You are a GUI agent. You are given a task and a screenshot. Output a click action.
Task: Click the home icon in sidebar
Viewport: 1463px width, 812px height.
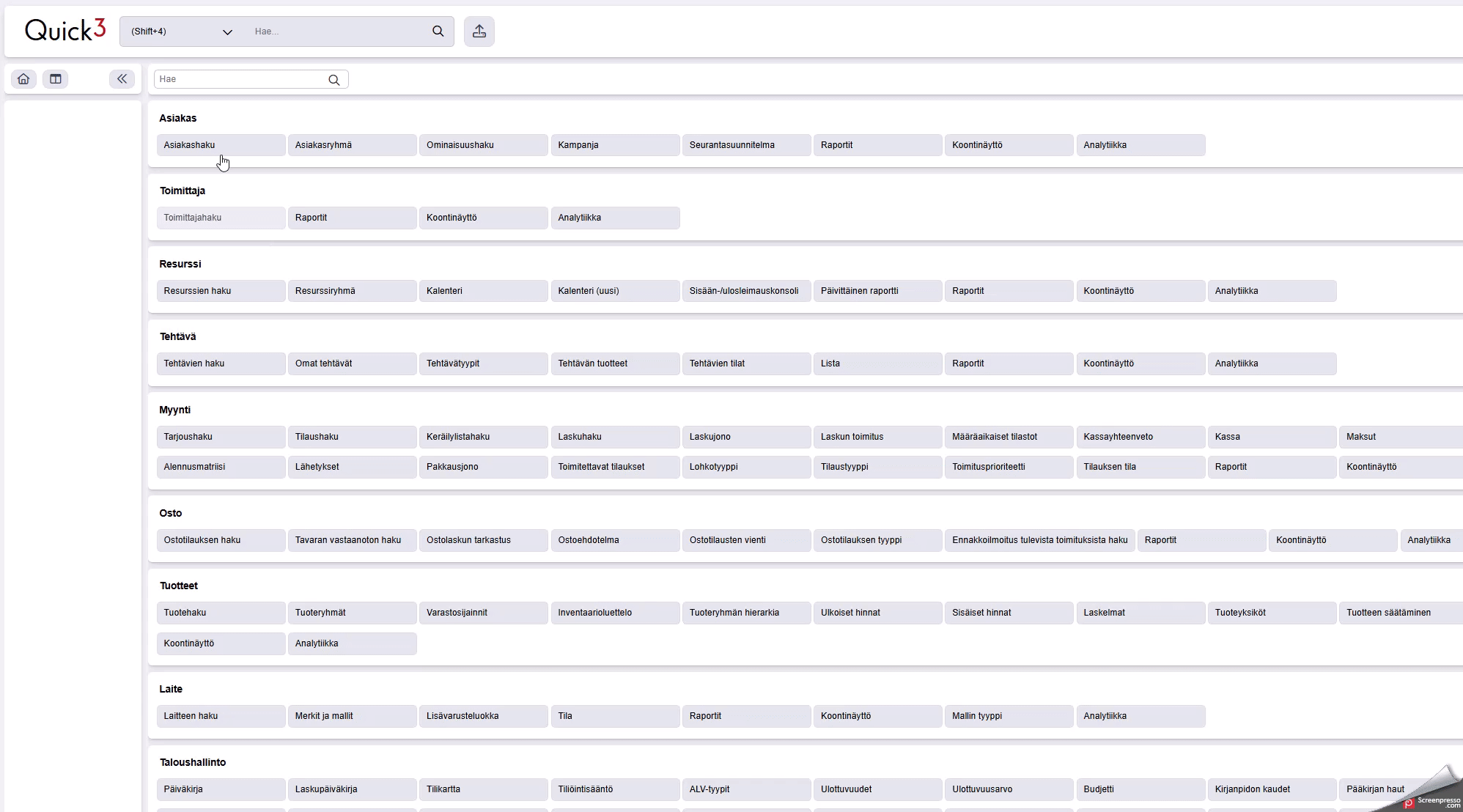pos(23,79)
